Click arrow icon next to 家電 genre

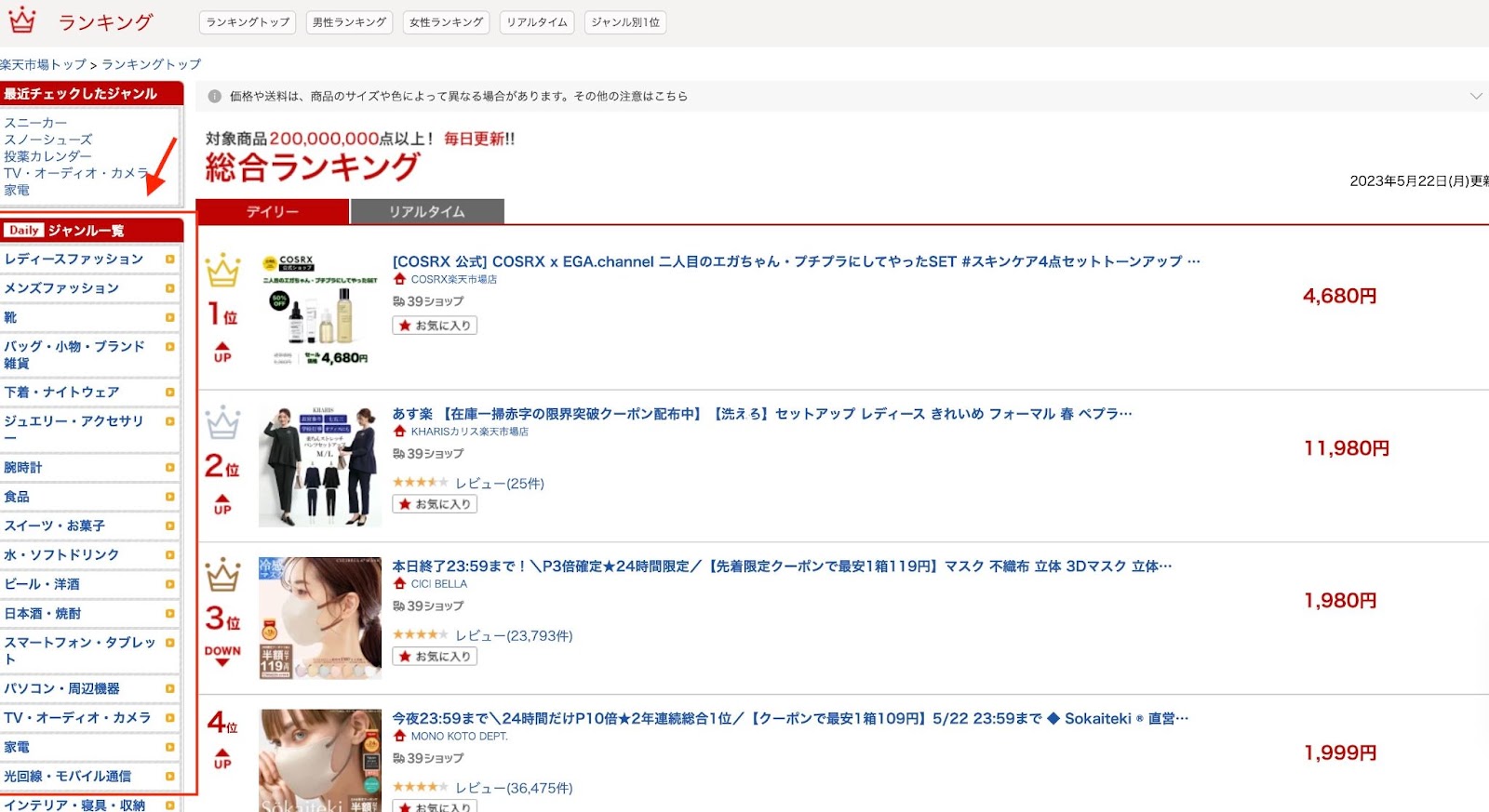click(x=169, y=747)
